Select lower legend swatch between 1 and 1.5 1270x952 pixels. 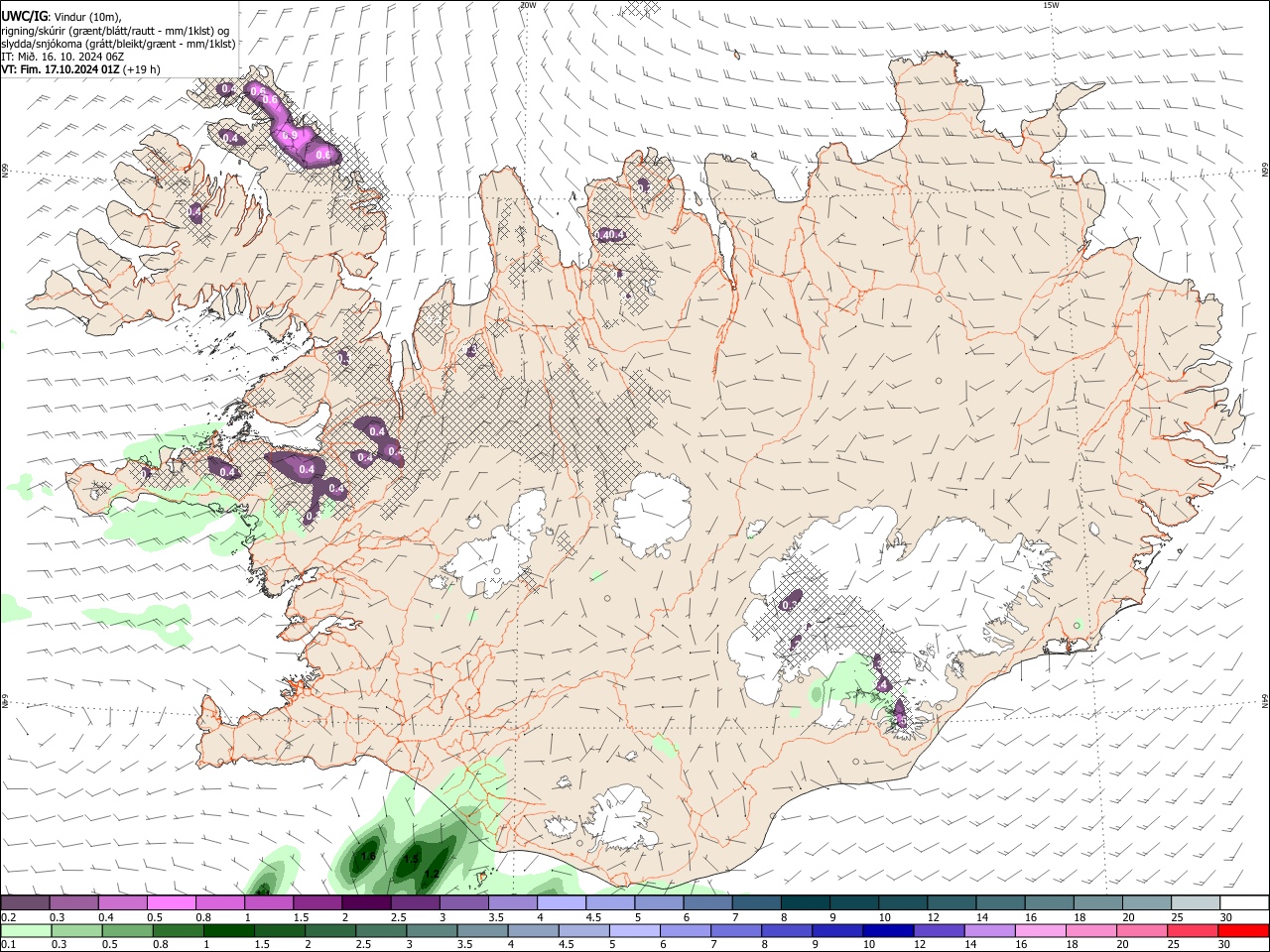coord(229,930)
